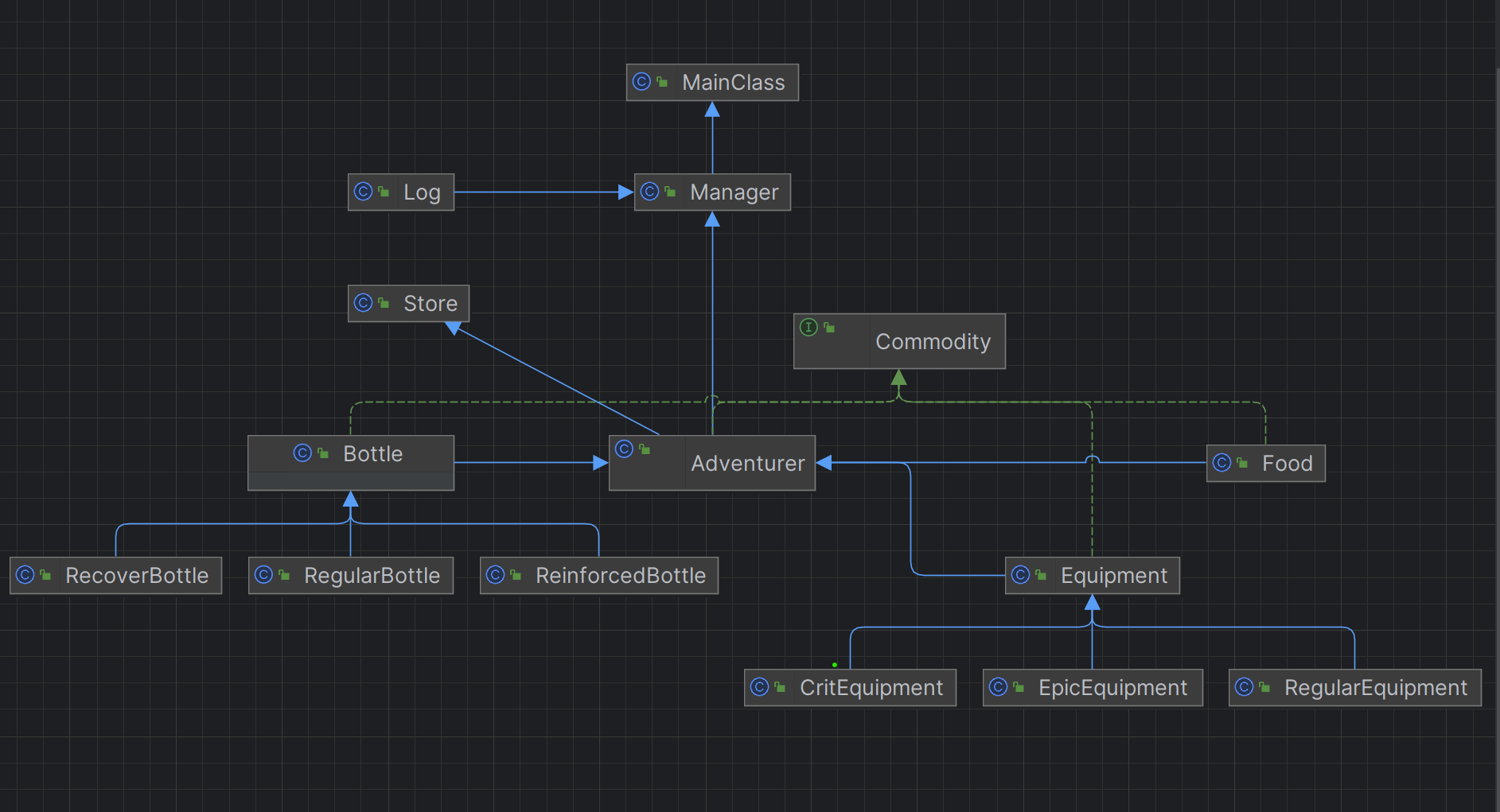
Task: Click the class icon in Adventurer node
Action: (624, 449)
